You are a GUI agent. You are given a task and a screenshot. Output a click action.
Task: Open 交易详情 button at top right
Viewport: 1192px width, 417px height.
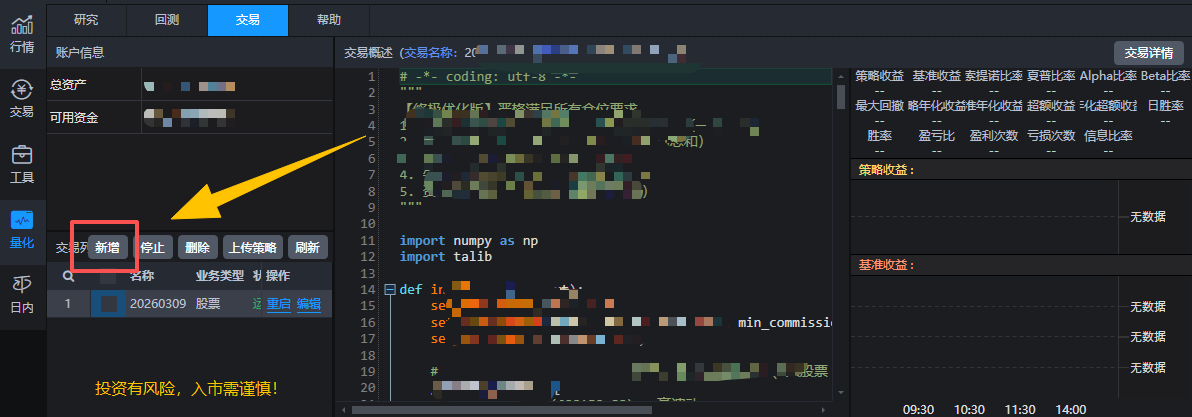pyautogui.click(x=1148, y=53)
